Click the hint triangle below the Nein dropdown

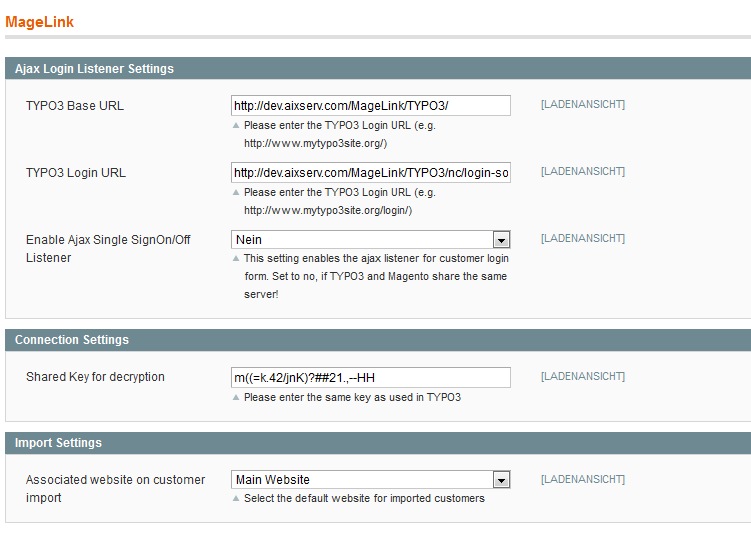pos(236,259)
